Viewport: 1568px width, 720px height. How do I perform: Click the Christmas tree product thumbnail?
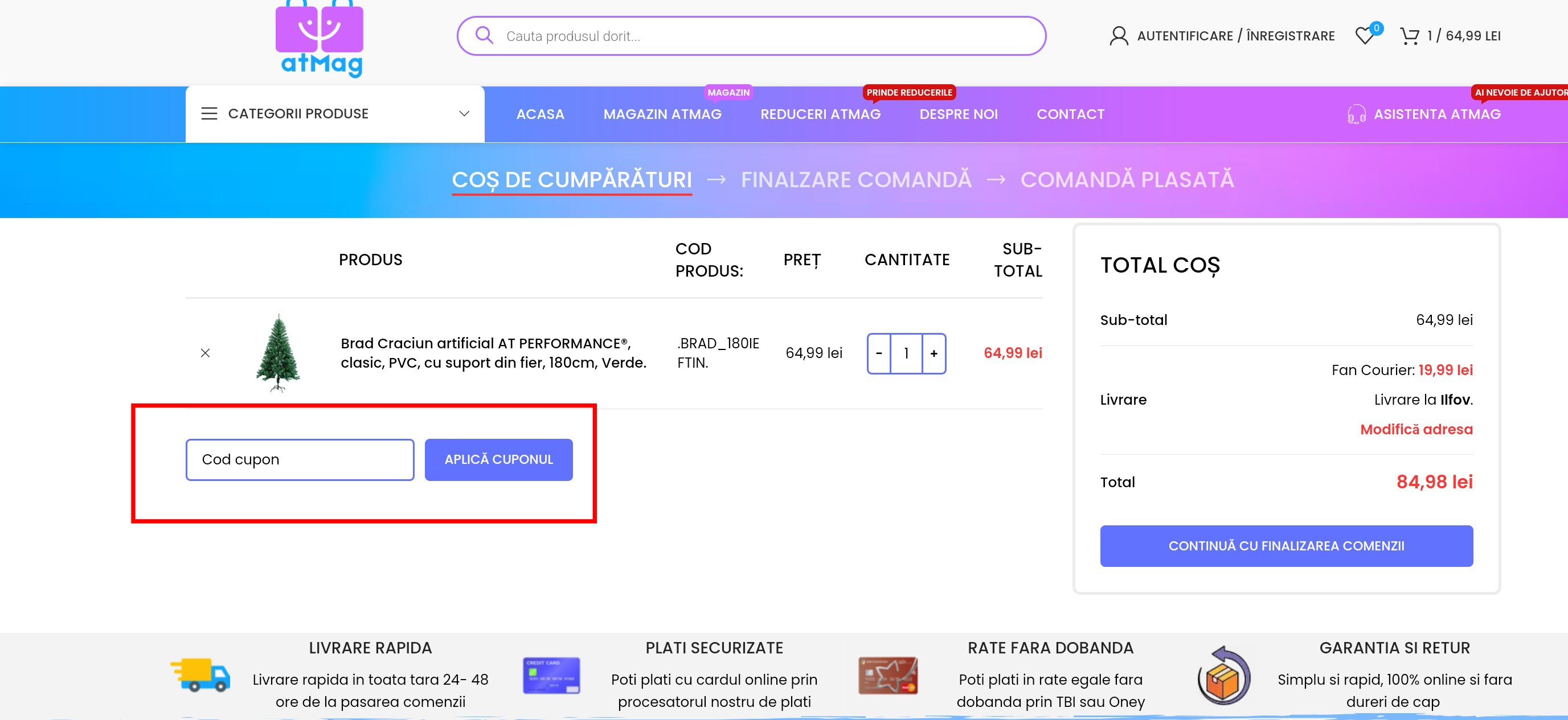pyautogui.click(x=278, y=353)
